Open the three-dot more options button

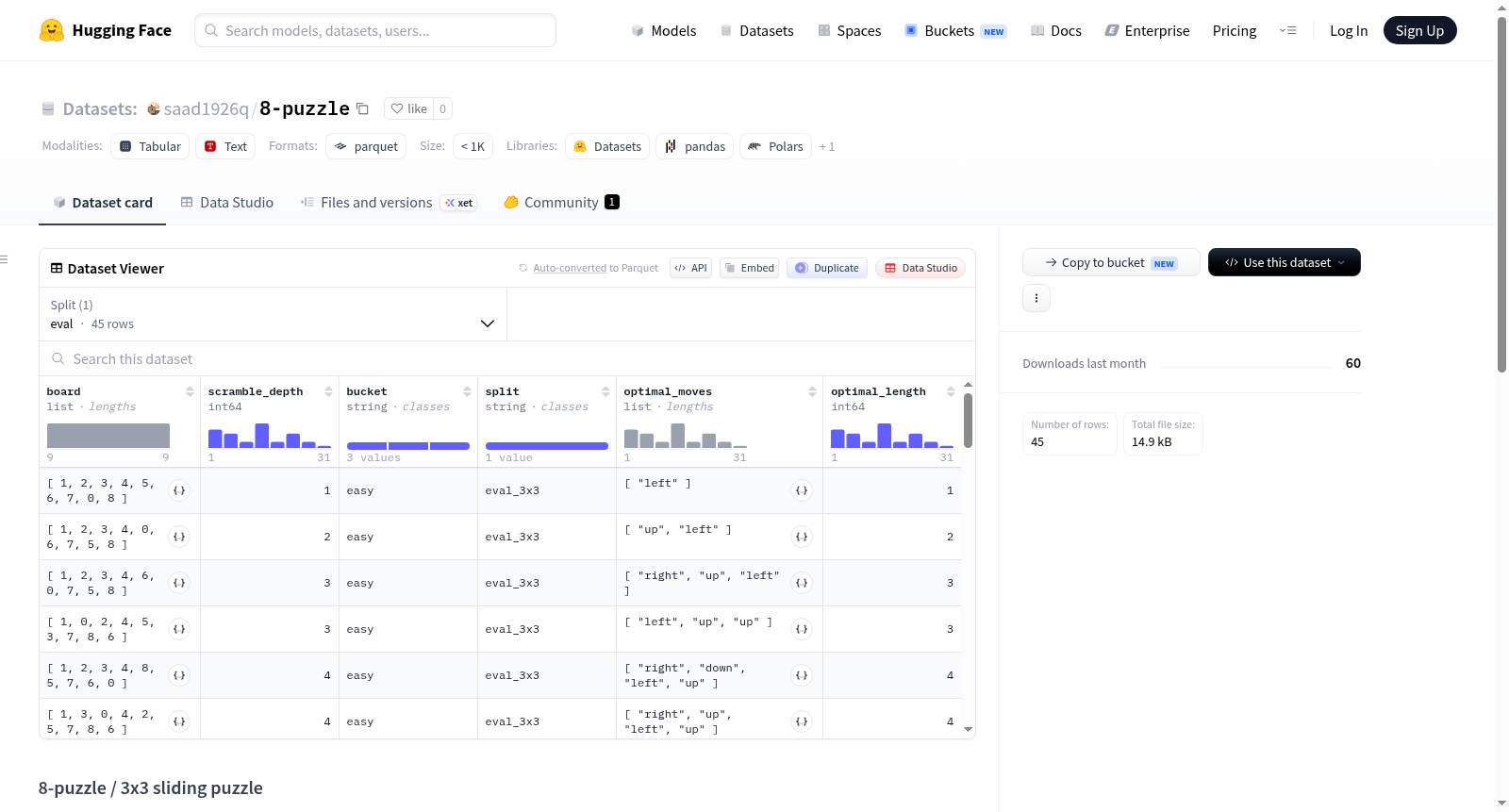tap(1036, 298)
